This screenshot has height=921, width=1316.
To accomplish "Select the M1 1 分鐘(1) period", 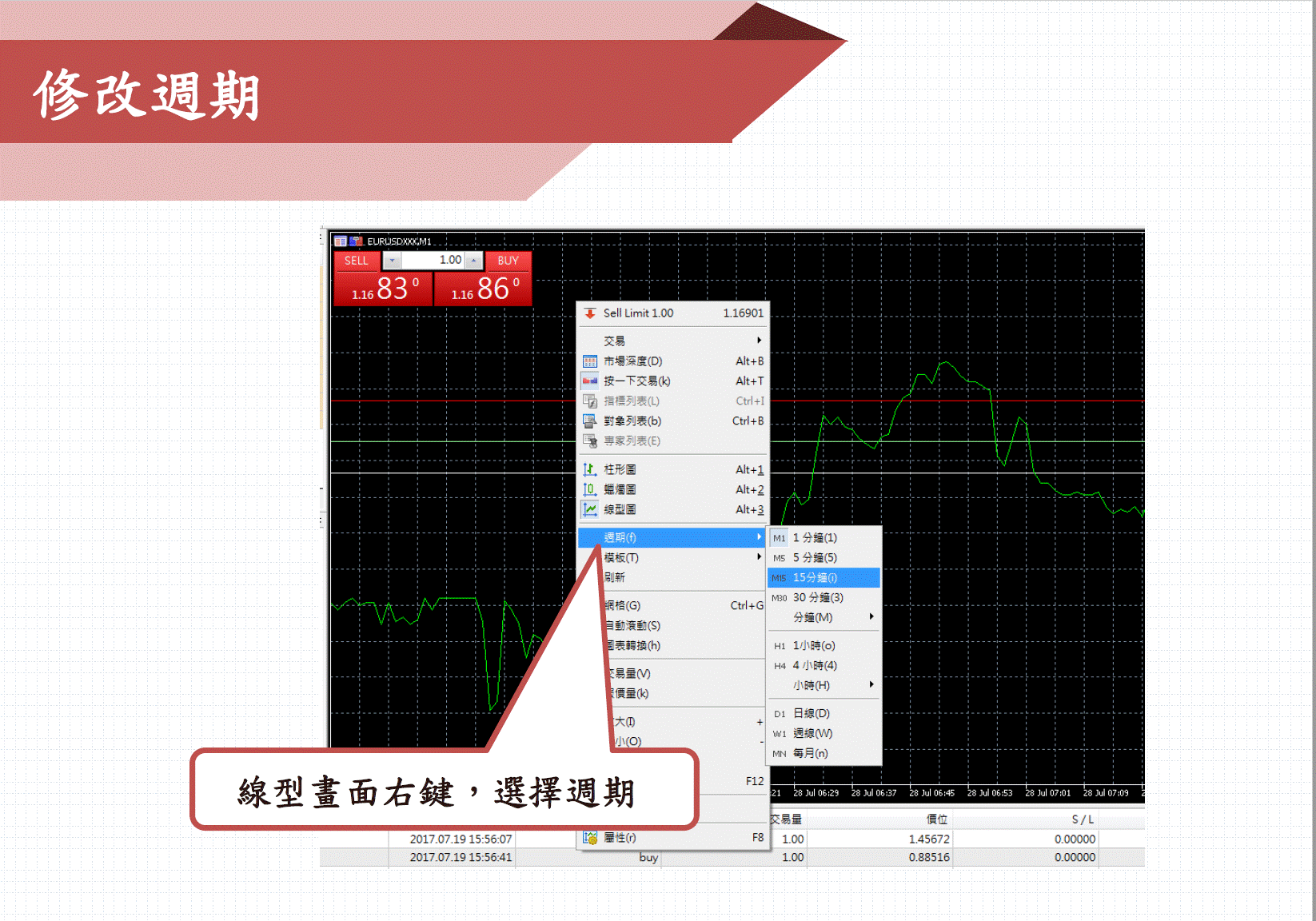I will [823, 537].
